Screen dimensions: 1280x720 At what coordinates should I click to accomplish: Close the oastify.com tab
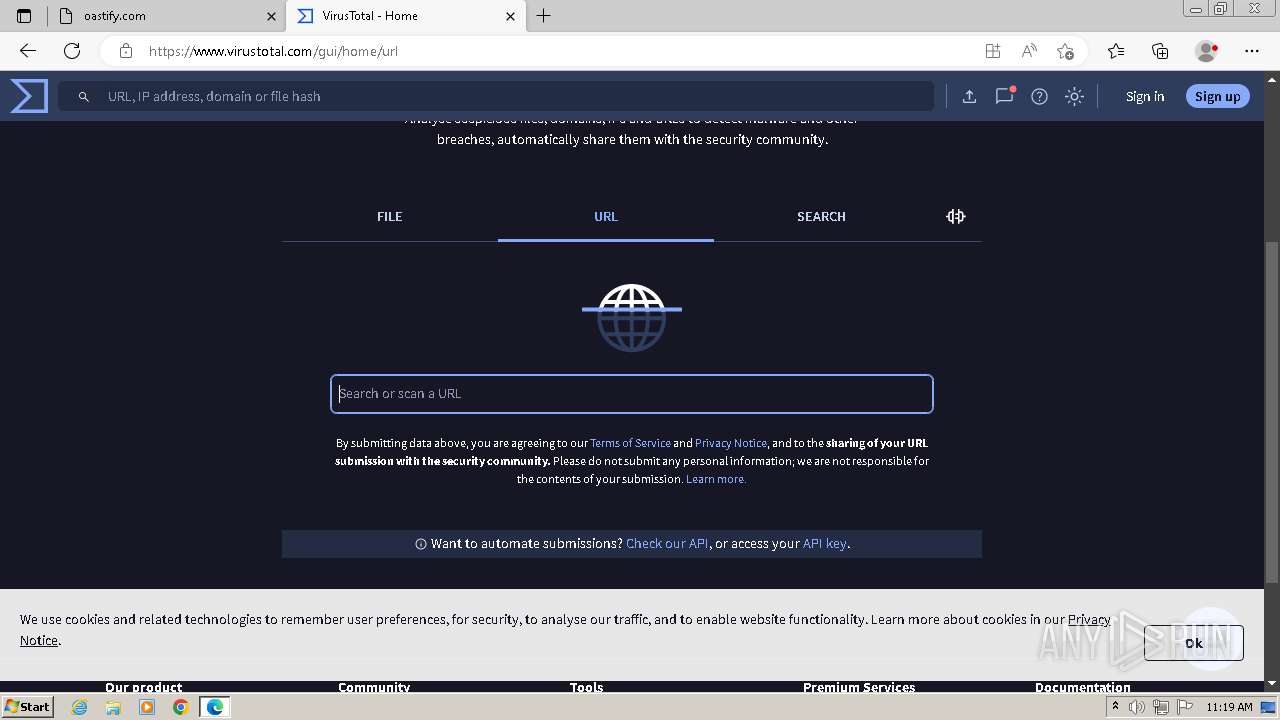[x=271, y=16]
